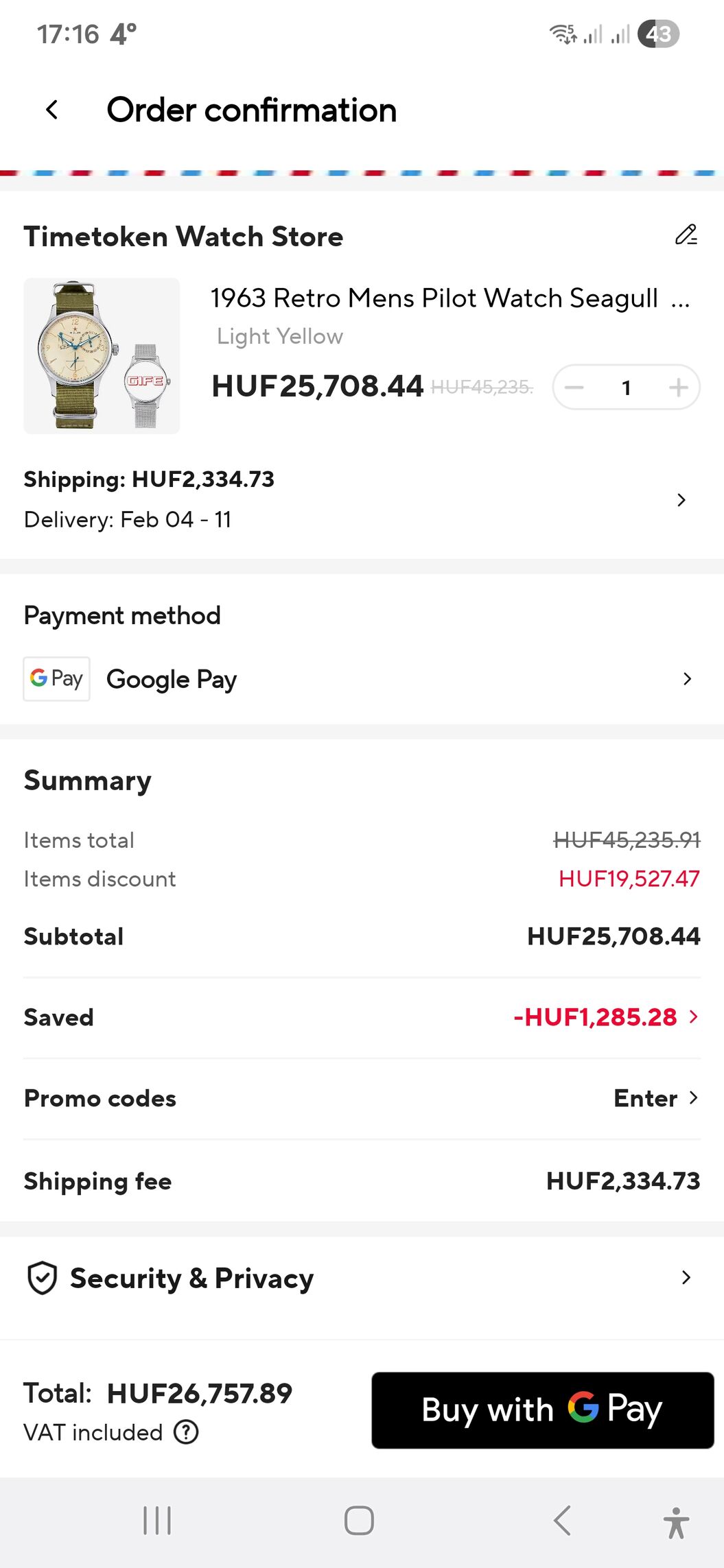The width and height of the screenshot is (724, 1568).
Task: Open Google Pay payment method selector
Action: point(686,679)
